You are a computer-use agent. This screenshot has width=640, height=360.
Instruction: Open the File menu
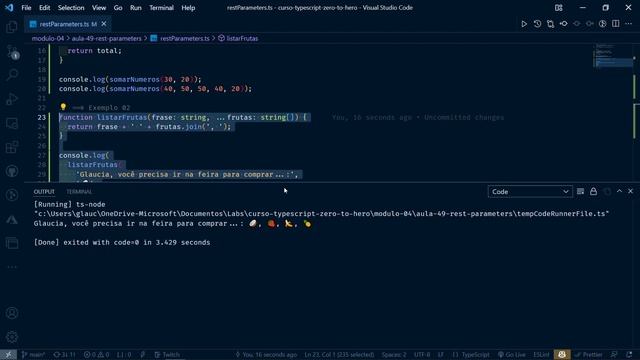pyautogui.click(x=26, y=8)
